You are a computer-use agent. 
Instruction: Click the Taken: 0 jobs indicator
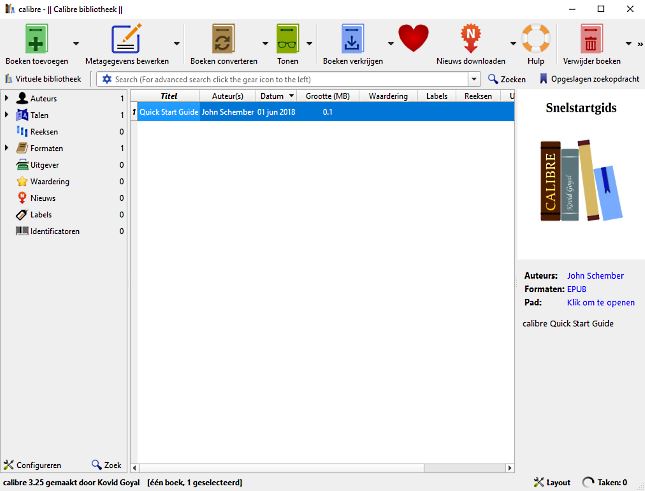coord(605,482)
